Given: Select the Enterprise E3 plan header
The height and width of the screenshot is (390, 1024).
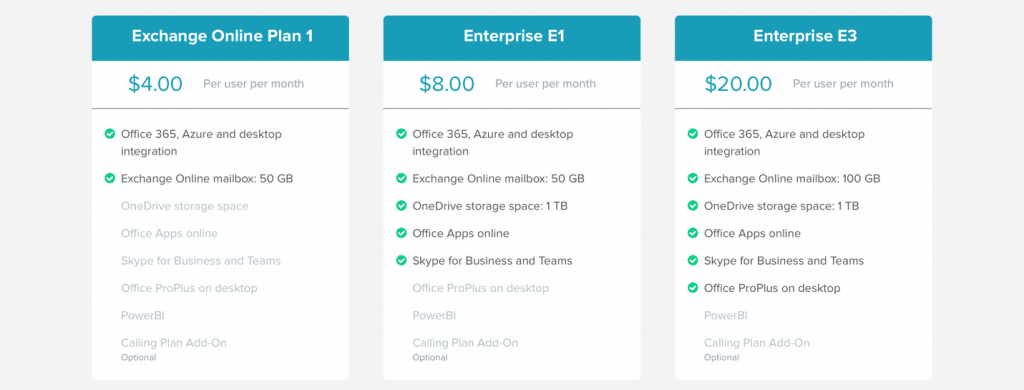Looking at the screenshot, I should point(803,38).
